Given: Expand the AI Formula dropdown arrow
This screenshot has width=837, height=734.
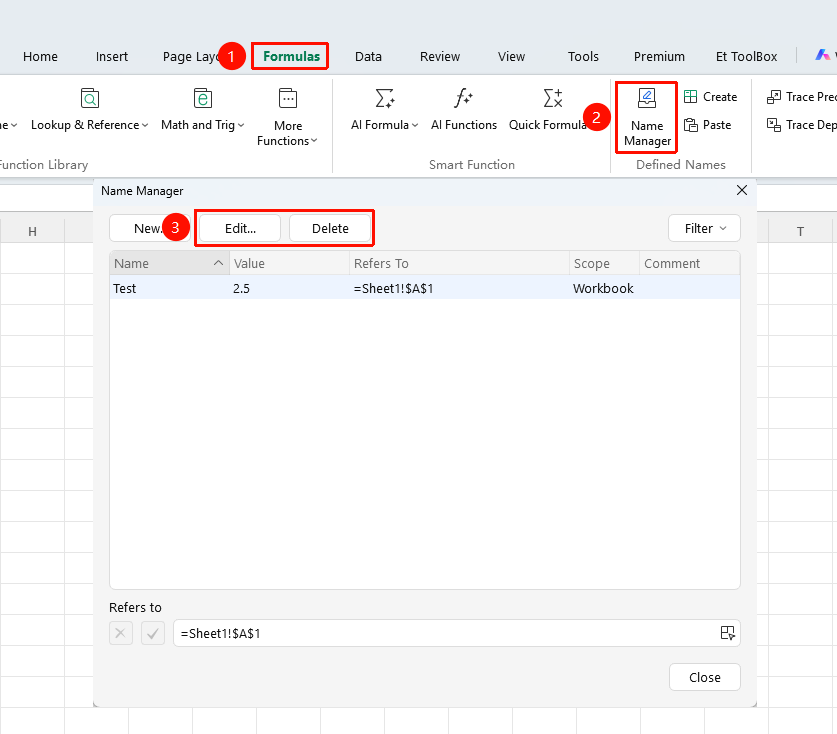Looking at the screenshot, I should click(415, 125).
